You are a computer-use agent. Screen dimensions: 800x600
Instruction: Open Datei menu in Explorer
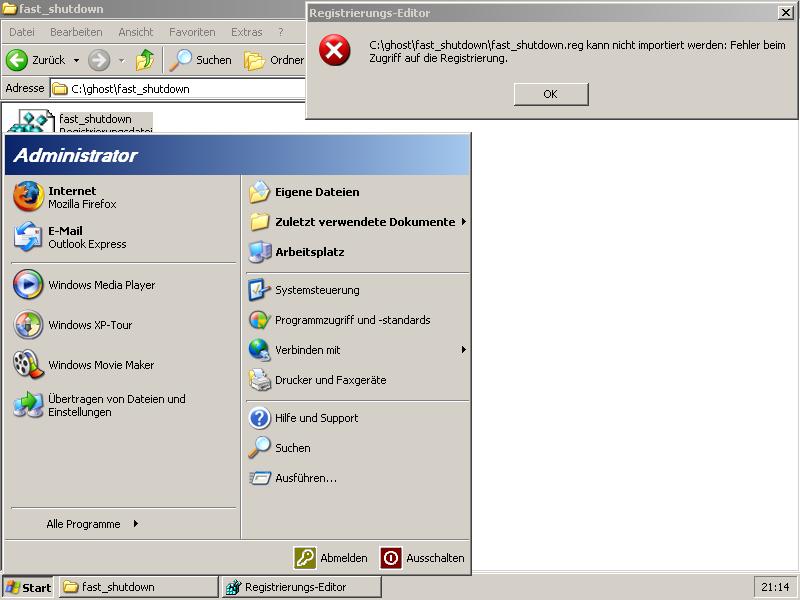pos(22,32)
